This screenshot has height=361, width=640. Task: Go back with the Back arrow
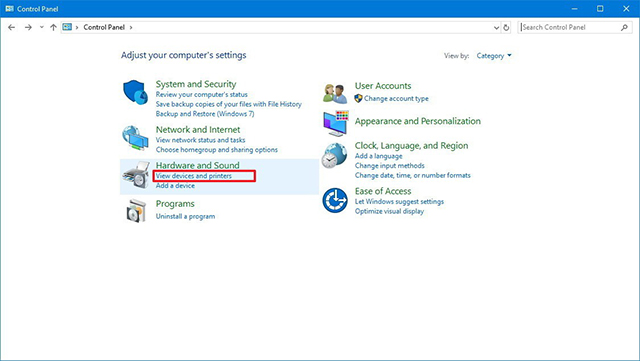(x=11, y=27)
